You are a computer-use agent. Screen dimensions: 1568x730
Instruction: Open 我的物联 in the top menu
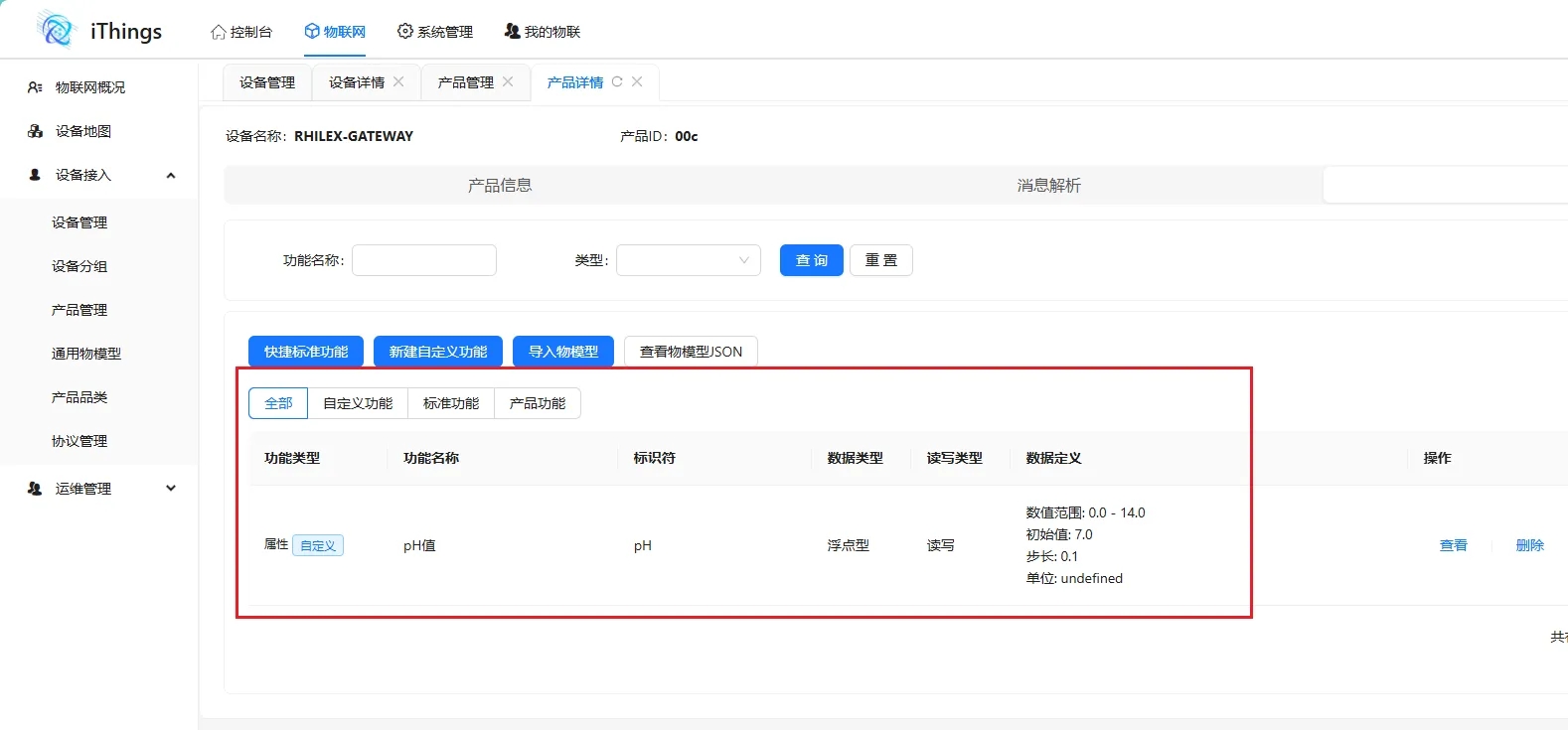click(543, 32)
